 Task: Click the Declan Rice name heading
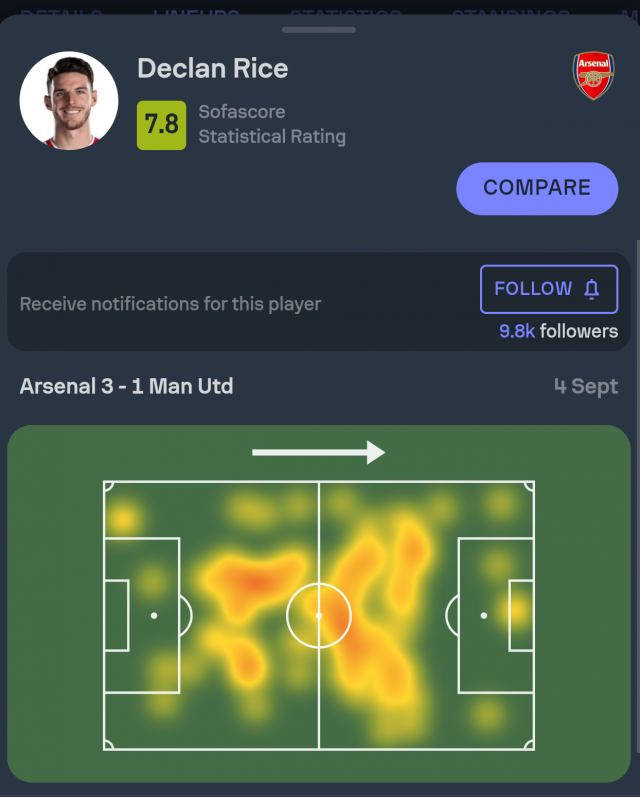tap(212, 68)
